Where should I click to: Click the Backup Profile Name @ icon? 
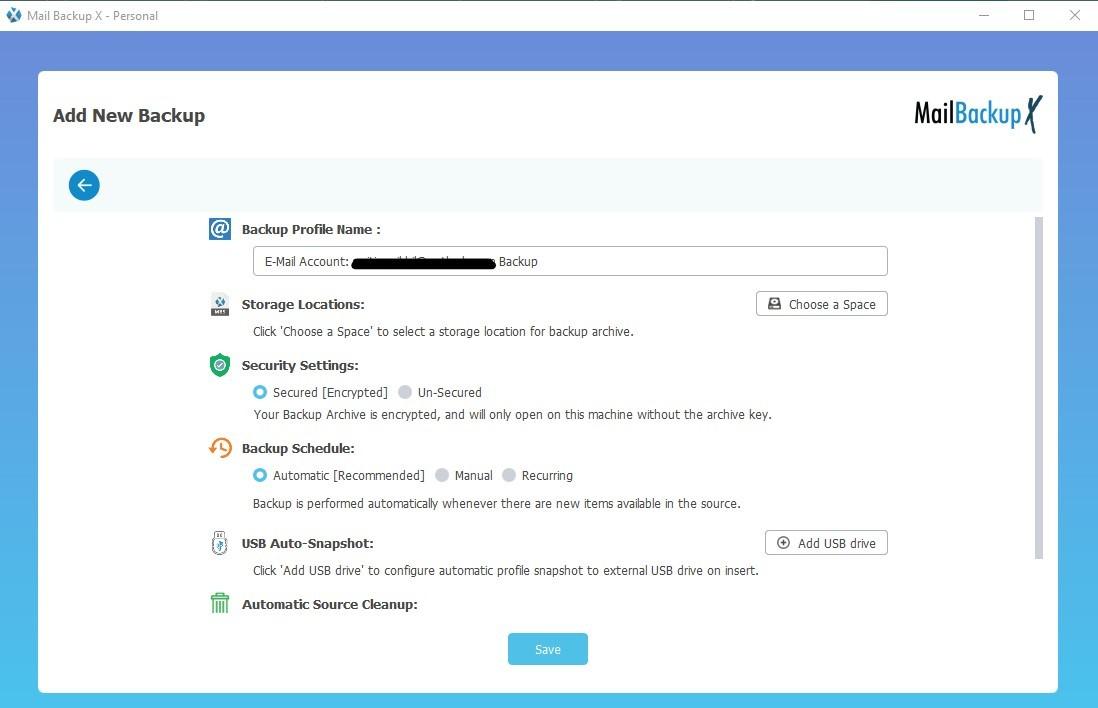coord(220,229)
